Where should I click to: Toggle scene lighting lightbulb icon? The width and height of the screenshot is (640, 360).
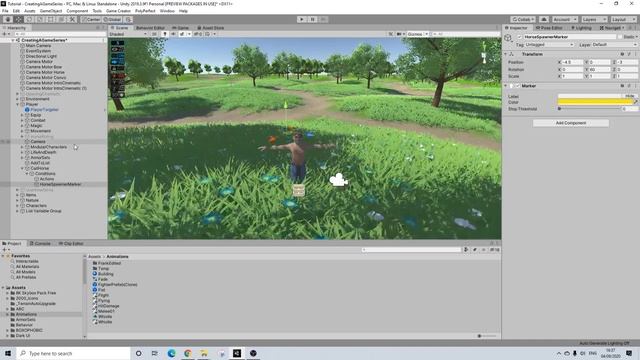tap(165, 34)
